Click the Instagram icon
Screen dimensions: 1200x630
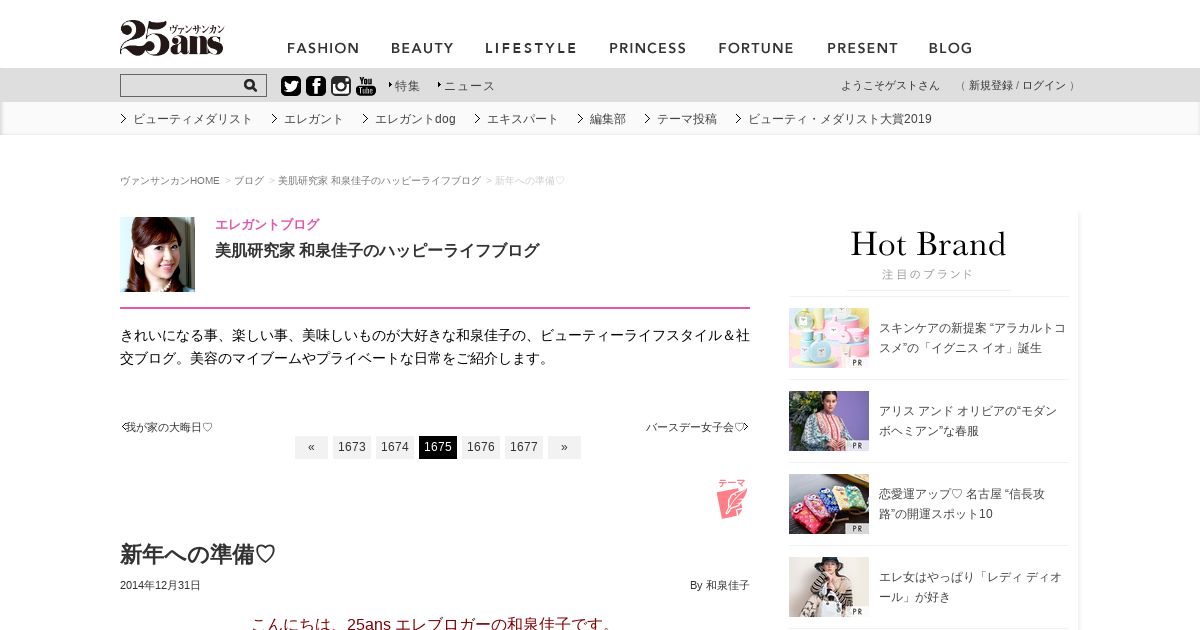click(x=341, y=86)
